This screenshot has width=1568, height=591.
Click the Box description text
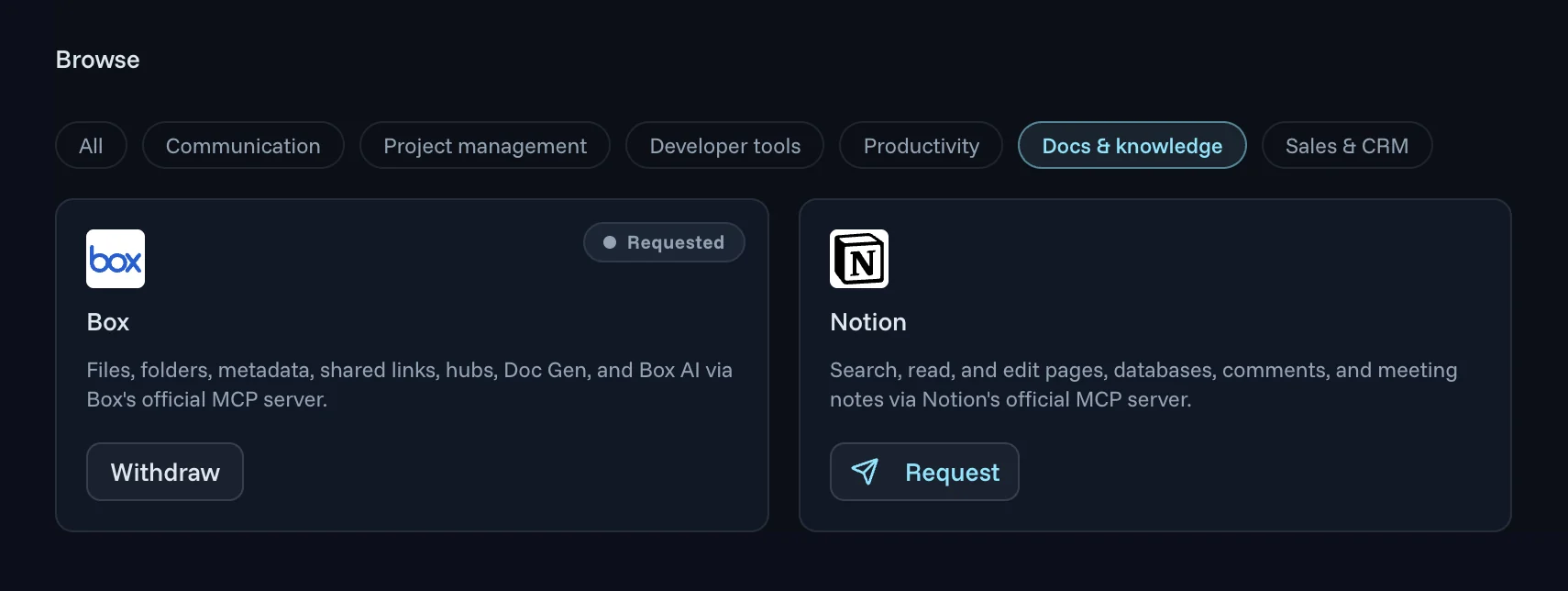pos(410,385)
